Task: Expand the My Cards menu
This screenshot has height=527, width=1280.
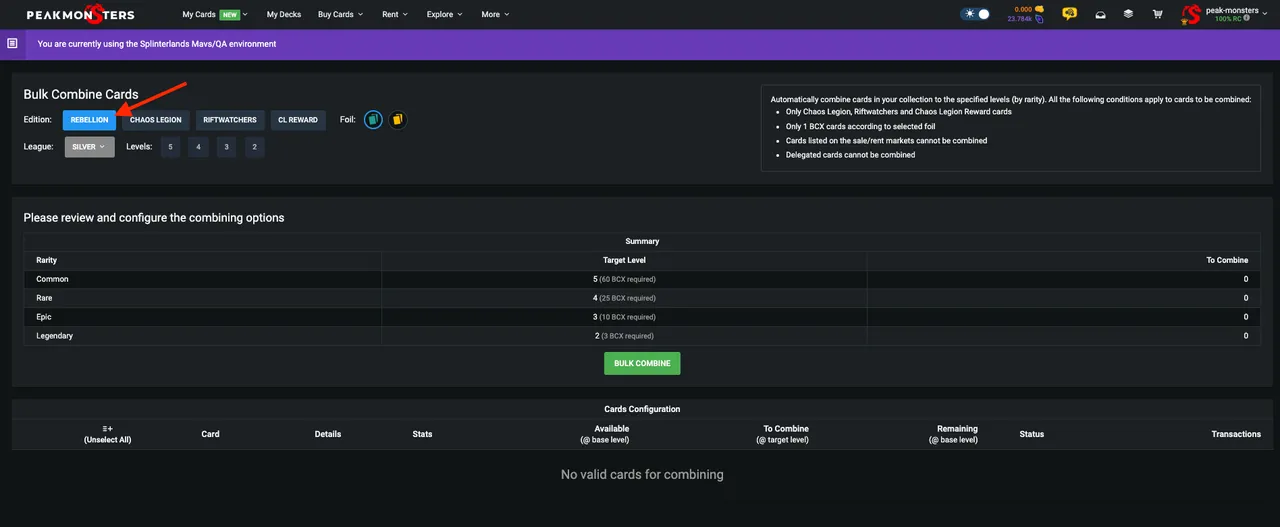Action: click(215, 14)
